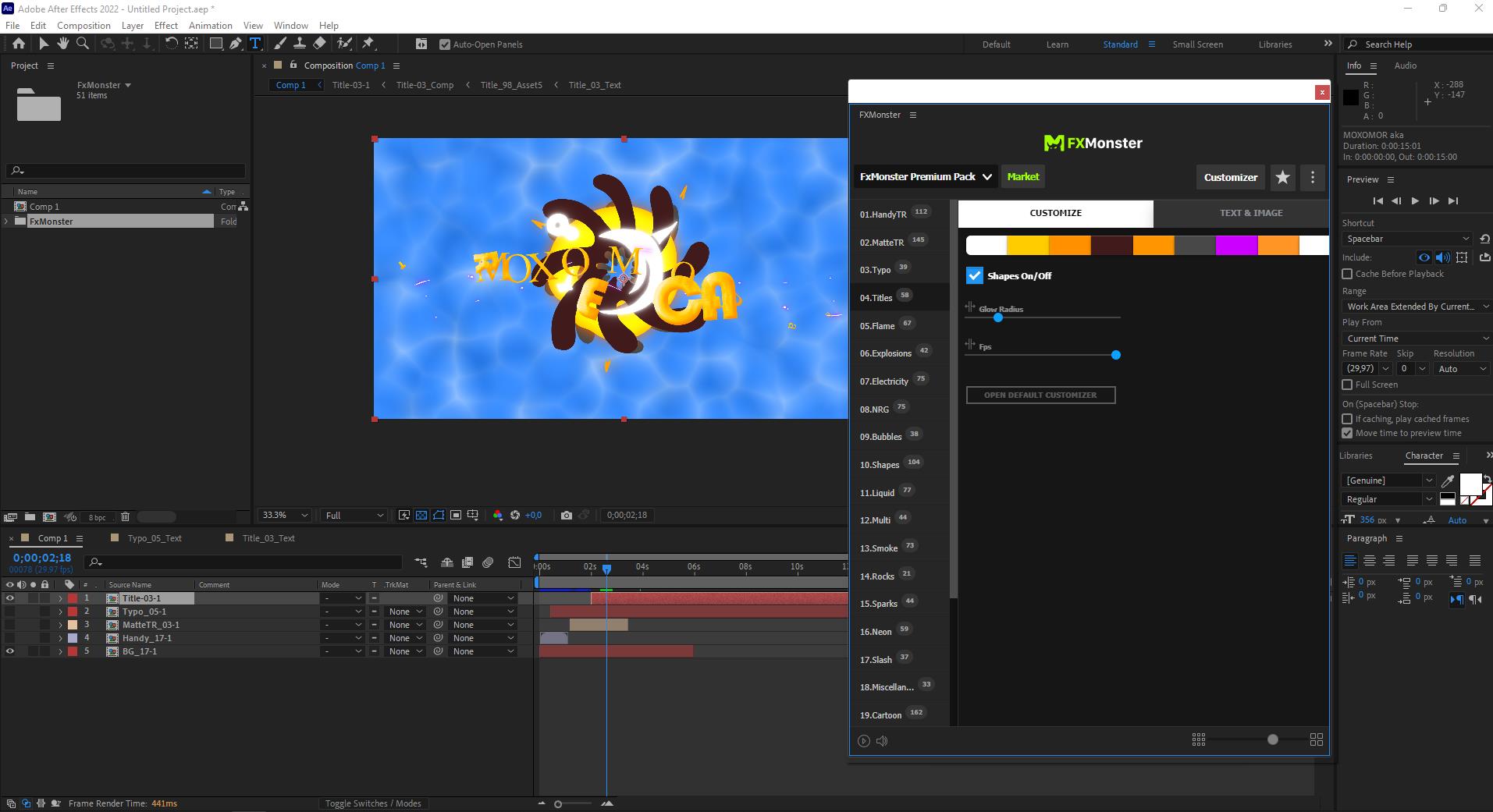Click OPEN DEFAULT CUSTOMIZER button

coord(1040,395)
